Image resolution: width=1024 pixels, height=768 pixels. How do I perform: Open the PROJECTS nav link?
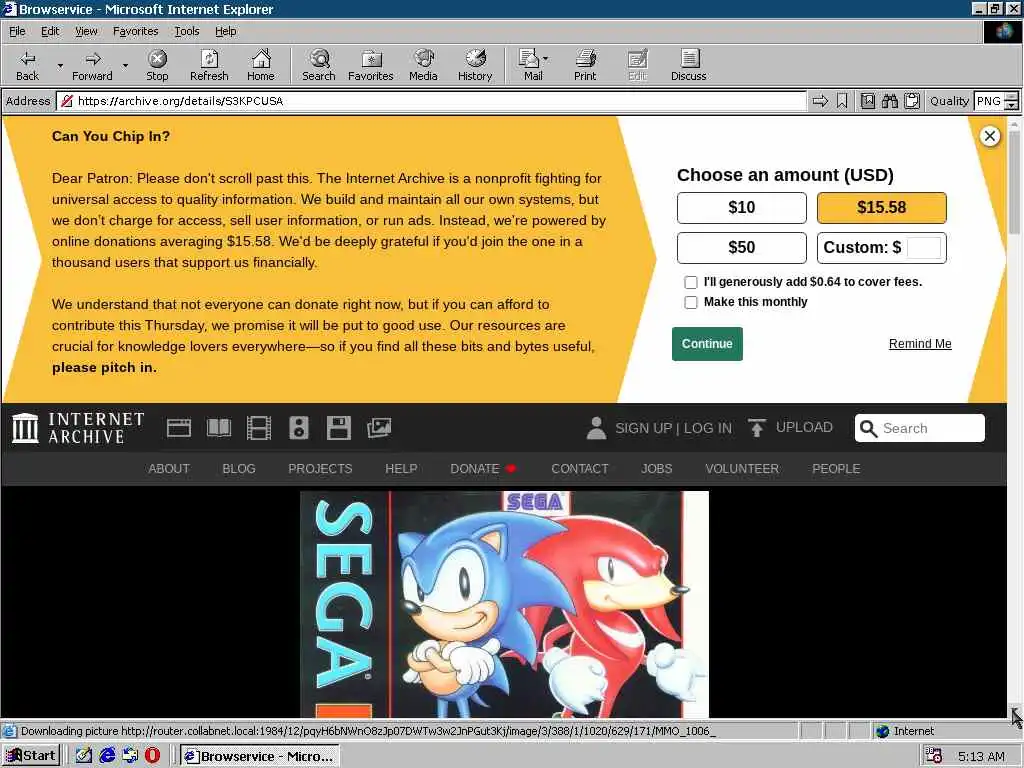click(320, 469)
